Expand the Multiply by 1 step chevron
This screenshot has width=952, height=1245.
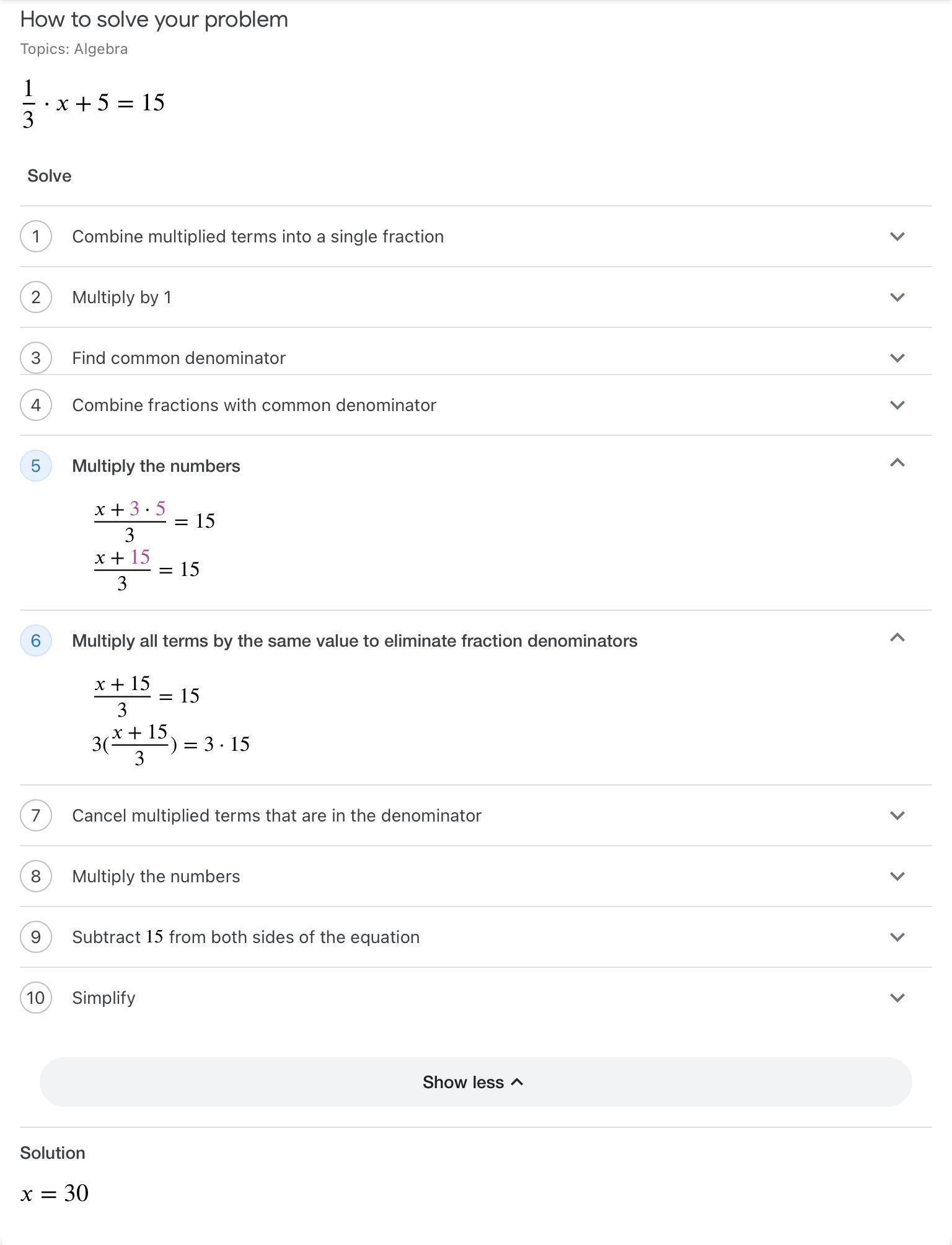click(897, 297)
